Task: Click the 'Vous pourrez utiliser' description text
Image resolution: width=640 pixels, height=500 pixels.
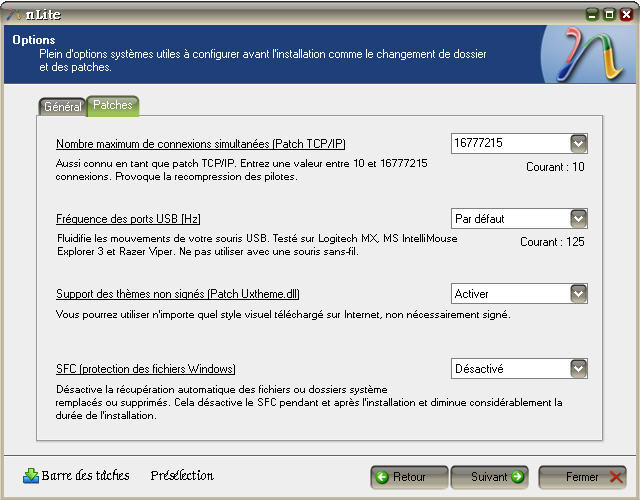Action: coord(283,315)
